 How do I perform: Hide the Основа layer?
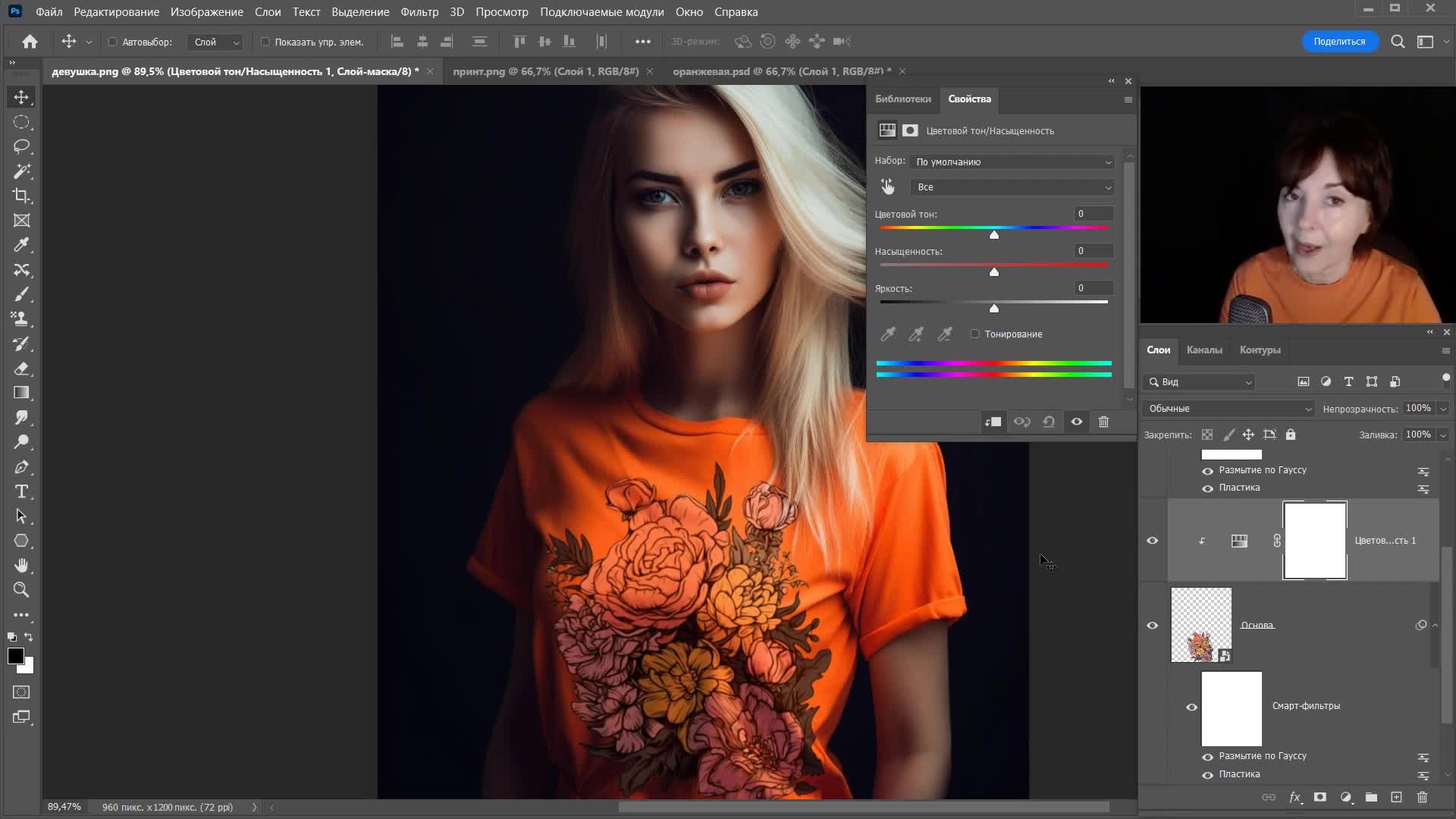click(x=1152, y=626)
